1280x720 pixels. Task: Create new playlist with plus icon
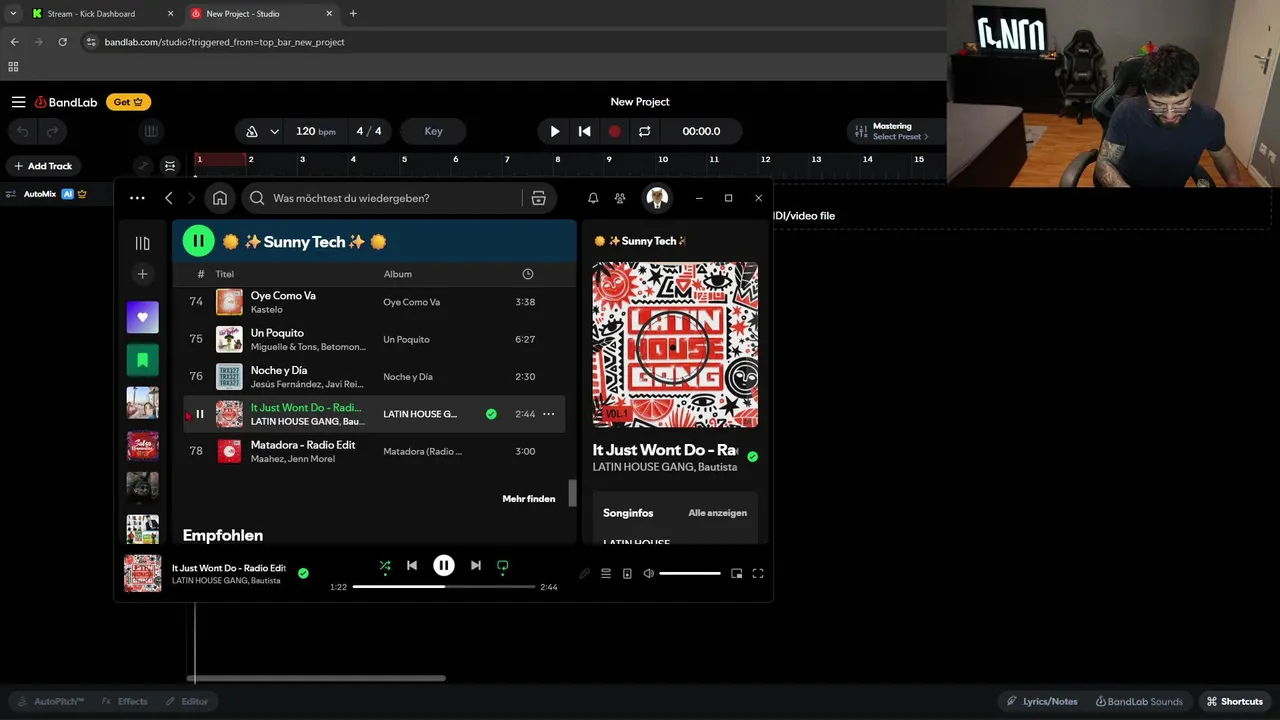point(142,274)
